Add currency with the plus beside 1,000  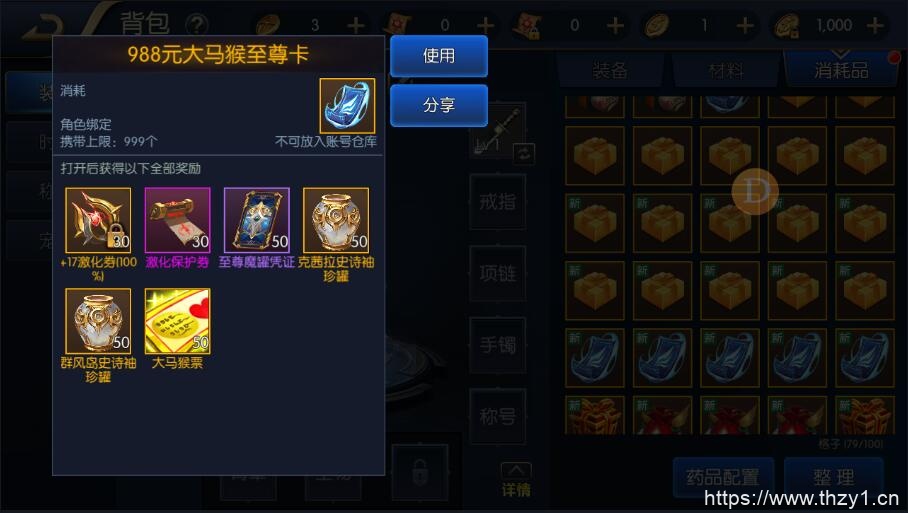875,25
